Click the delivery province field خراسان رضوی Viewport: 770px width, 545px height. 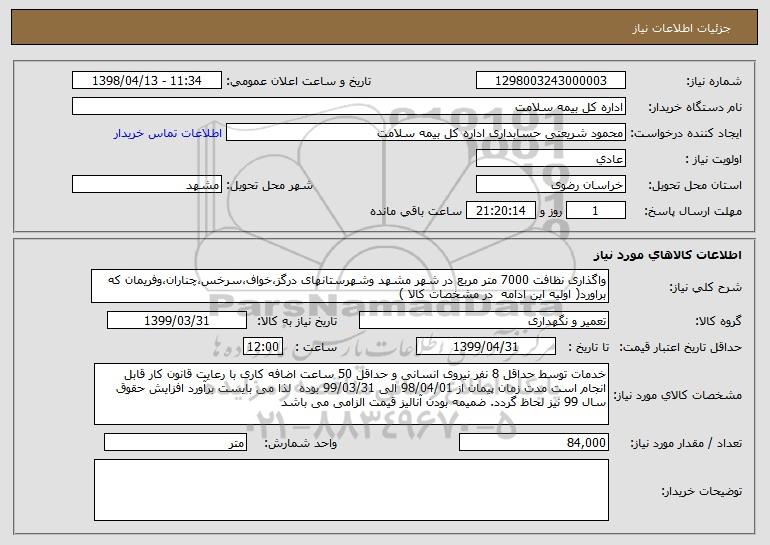(x=550, y=185)
